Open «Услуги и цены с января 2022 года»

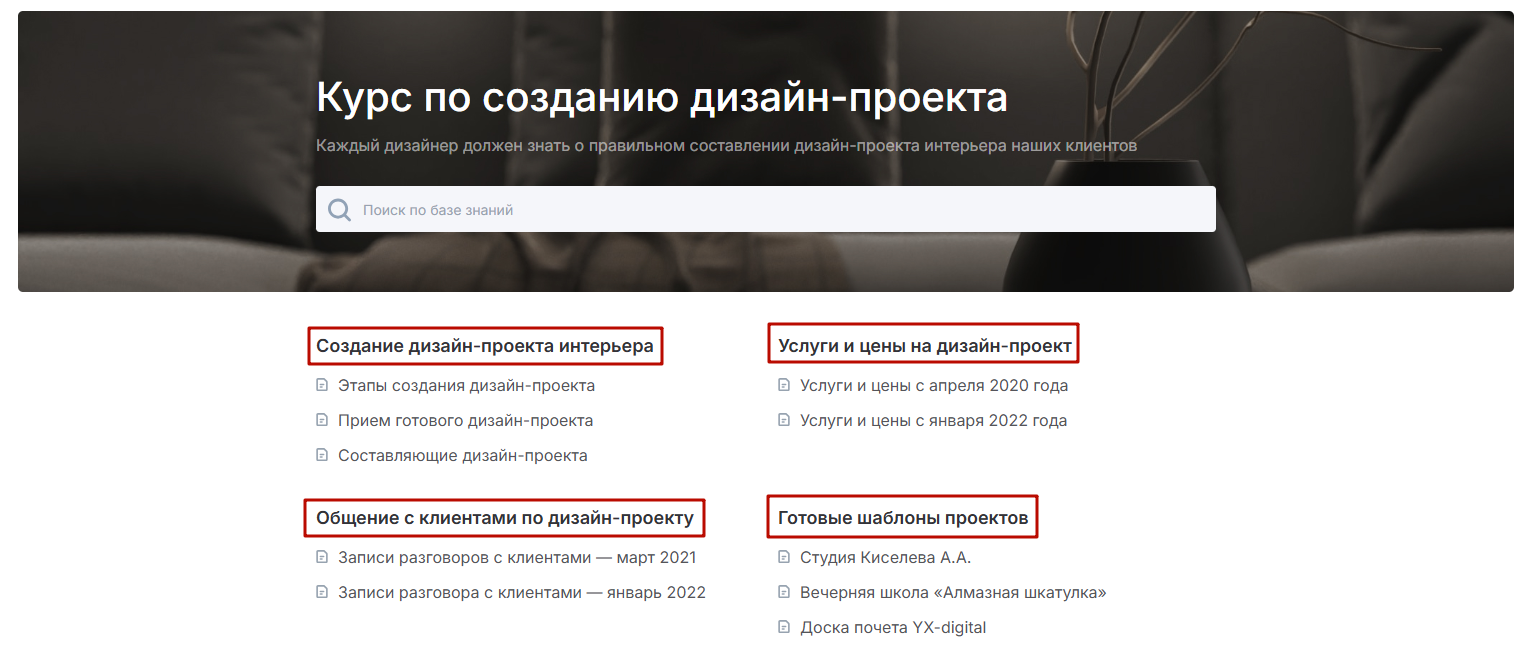(x=933, y=420)
